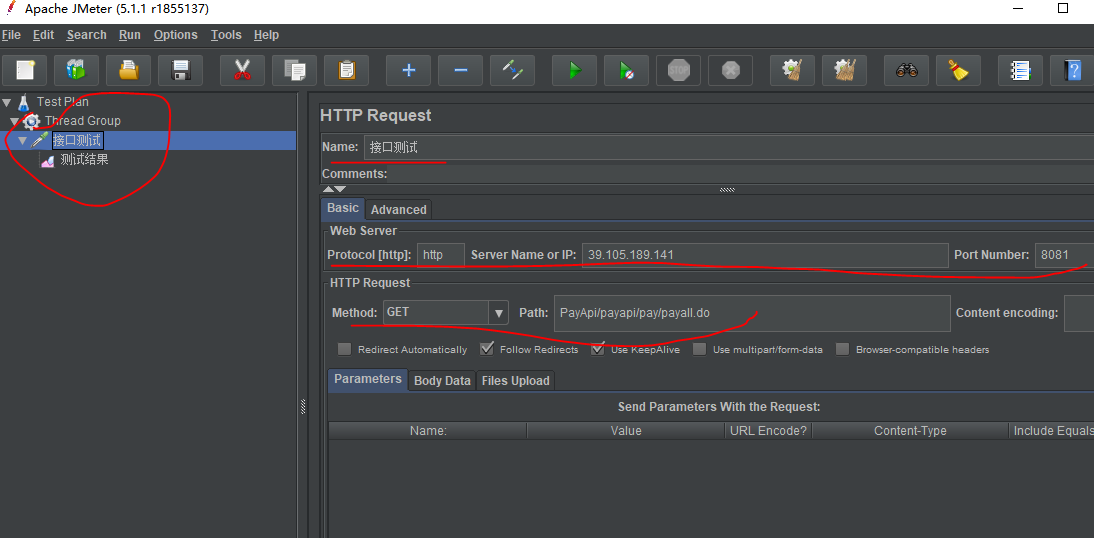
Task: Select the 测试结果 tree item
Action: click(x=84, y=160)
